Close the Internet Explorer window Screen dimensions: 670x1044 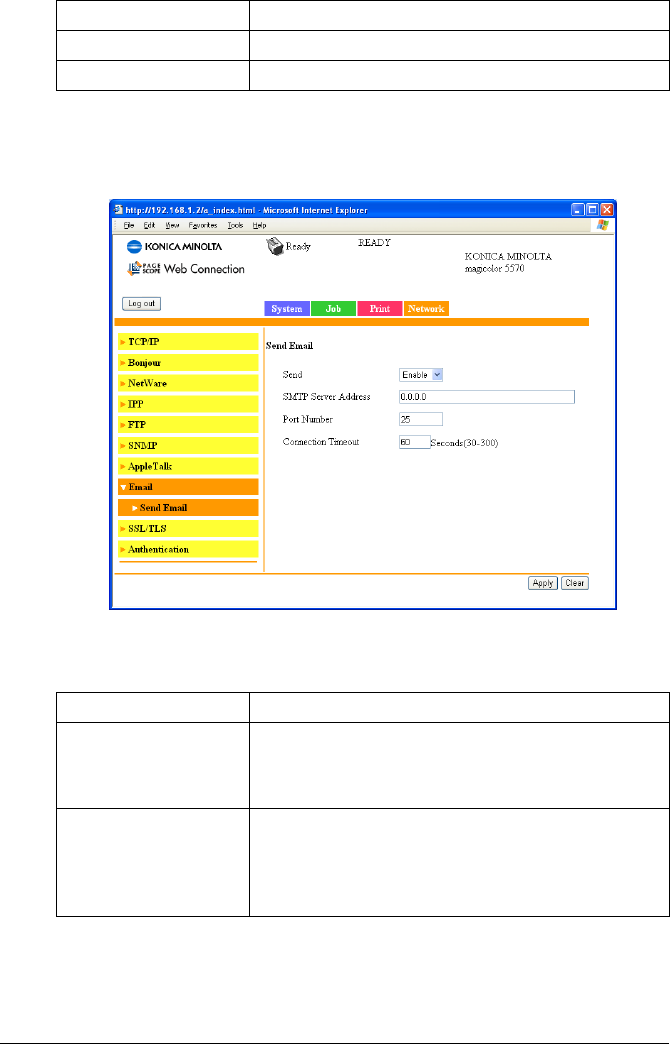click(x=607, y=209)
